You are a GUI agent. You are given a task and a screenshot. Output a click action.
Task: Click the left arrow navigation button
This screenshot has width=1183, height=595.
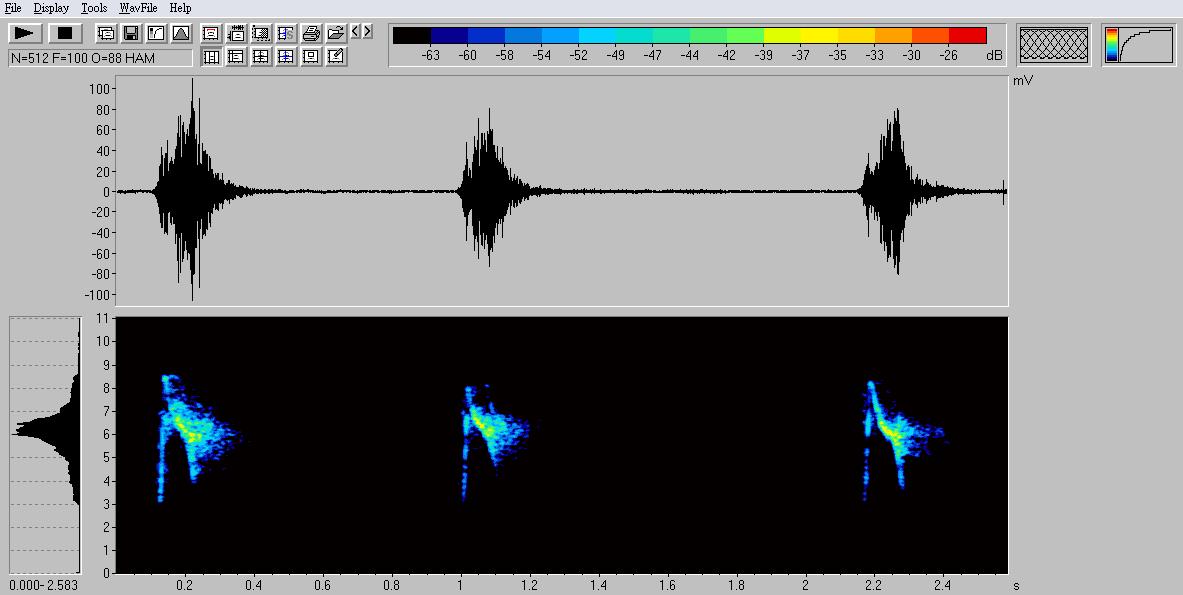[x=356, y=32]
